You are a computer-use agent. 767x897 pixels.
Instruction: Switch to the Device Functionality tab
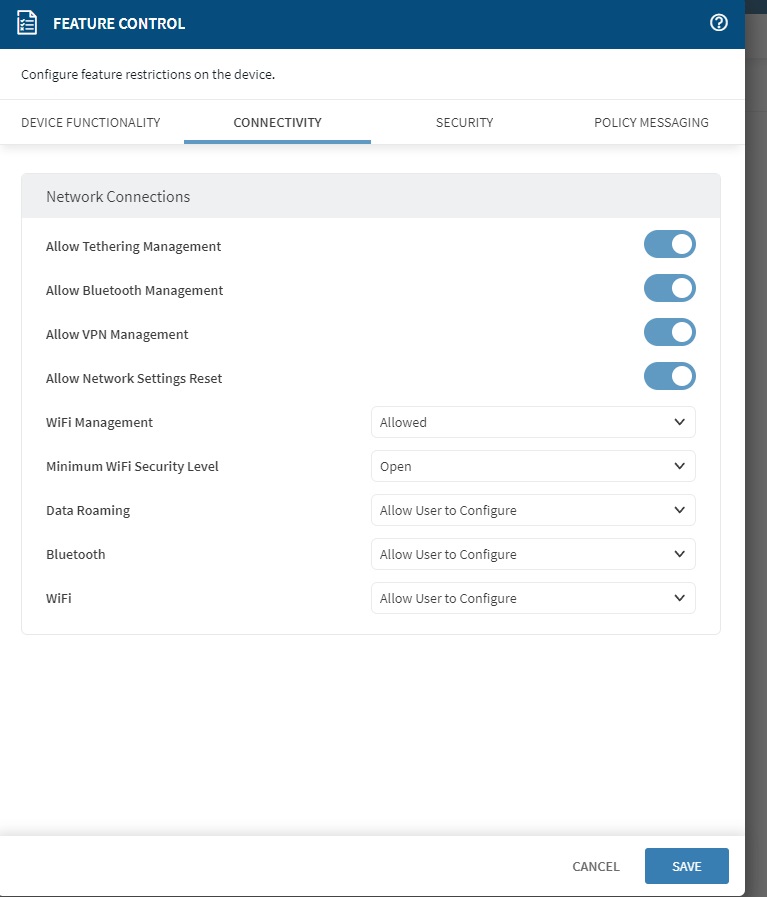pyautogui.click(x=91, y=123)
